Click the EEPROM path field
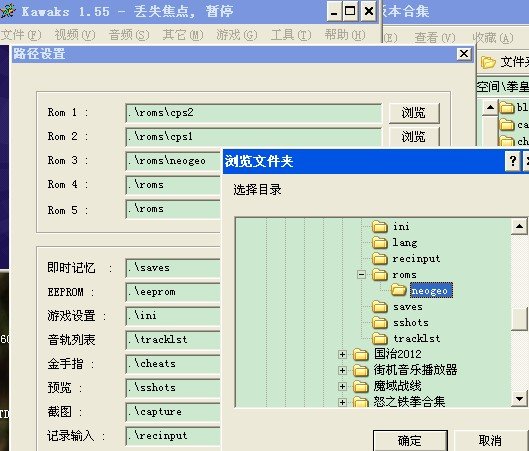 [173, 292]
